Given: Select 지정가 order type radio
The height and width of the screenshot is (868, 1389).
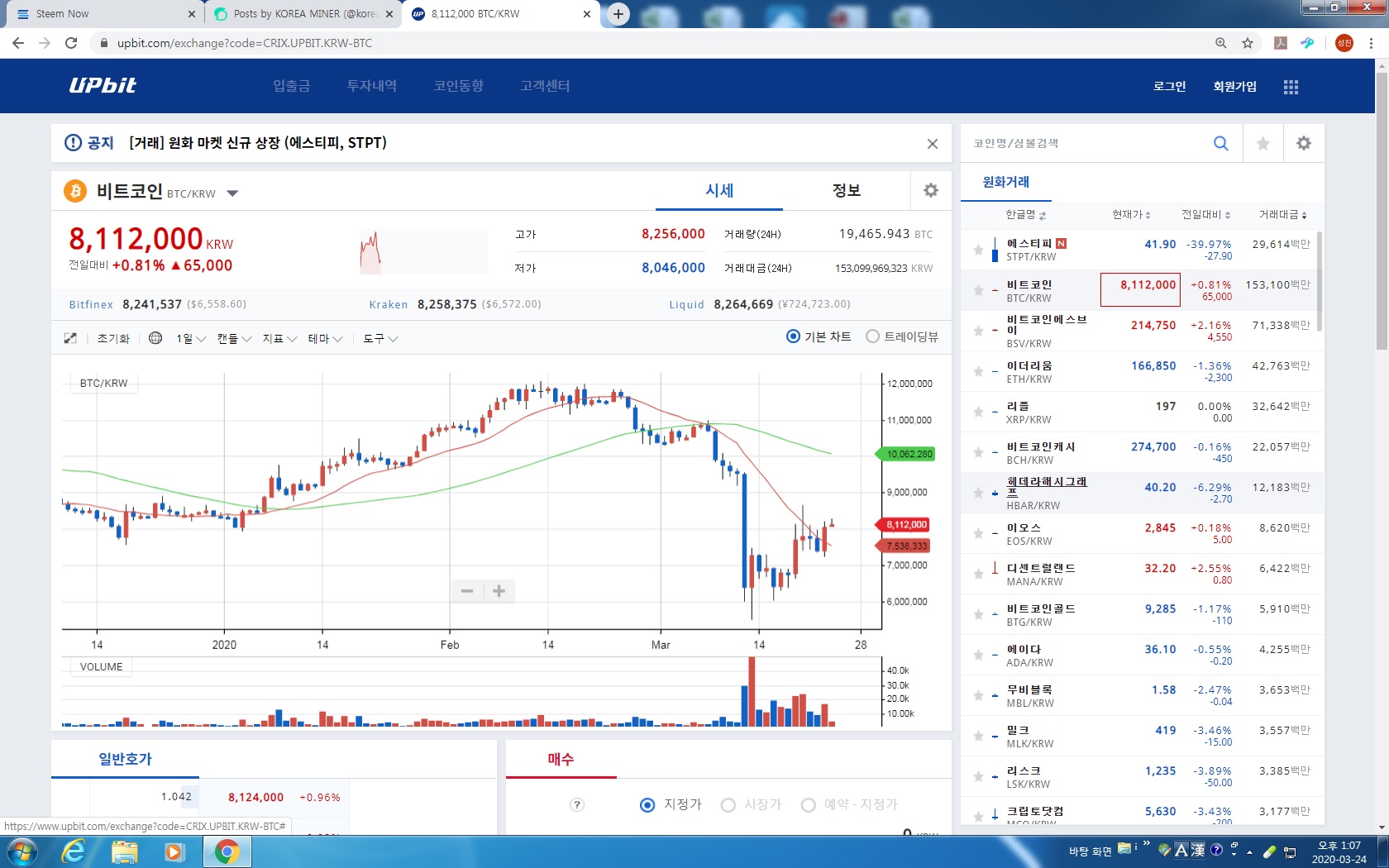Looking at the screenshot, I should 647,805.
